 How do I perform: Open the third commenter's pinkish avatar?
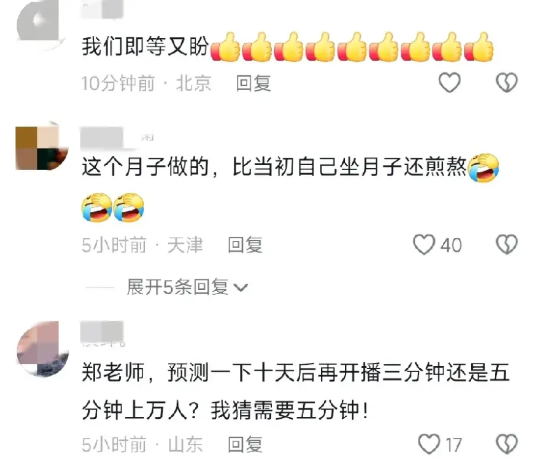(43, 348)
